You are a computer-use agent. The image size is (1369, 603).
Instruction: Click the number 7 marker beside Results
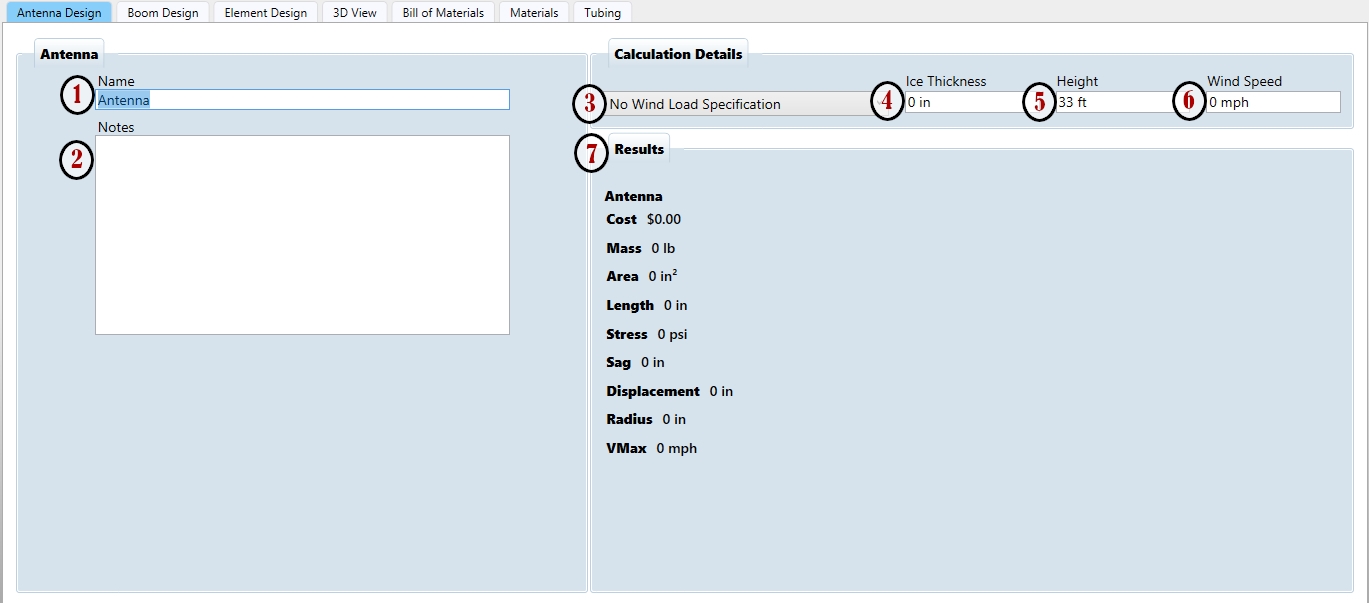pyautogui.click(x=592, y=154)
